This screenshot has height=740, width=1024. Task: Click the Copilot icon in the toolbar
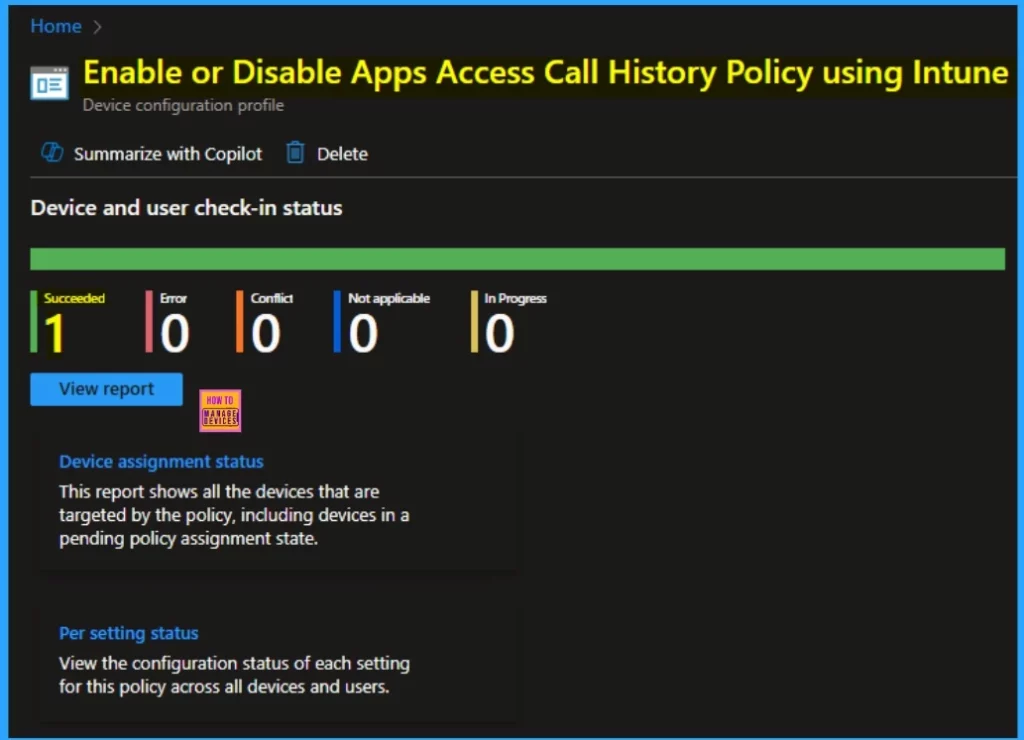[x=52, y=152]
